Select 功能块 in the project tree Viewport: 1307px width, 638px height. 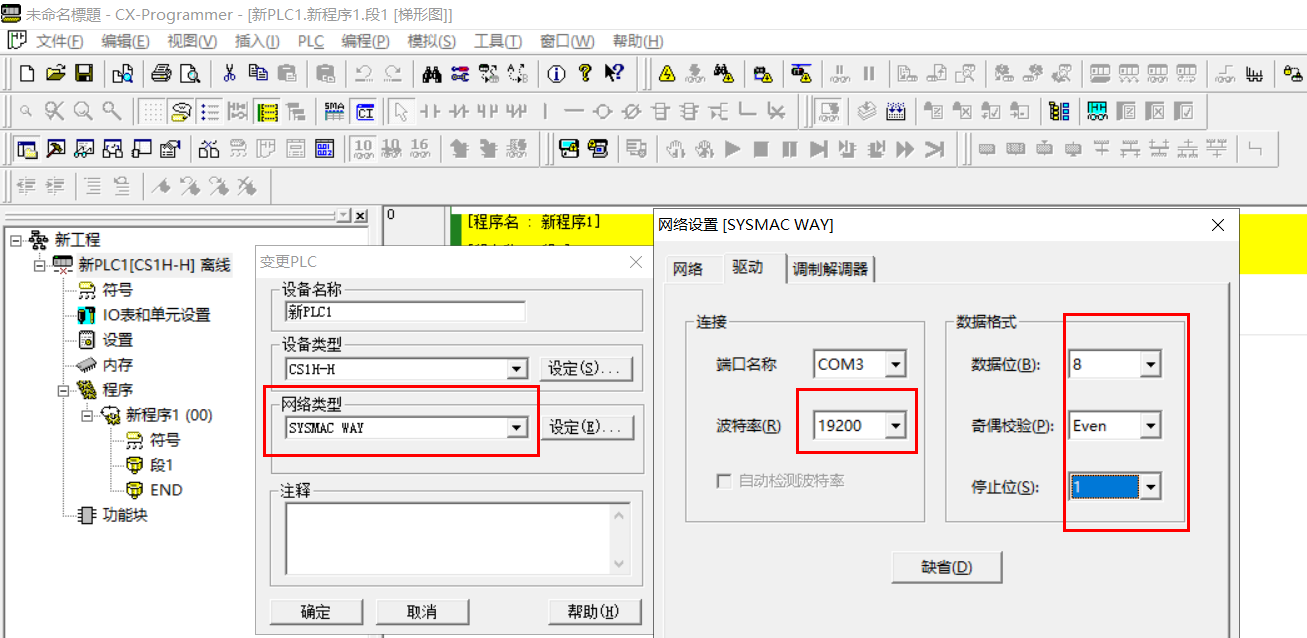[125, 515]
